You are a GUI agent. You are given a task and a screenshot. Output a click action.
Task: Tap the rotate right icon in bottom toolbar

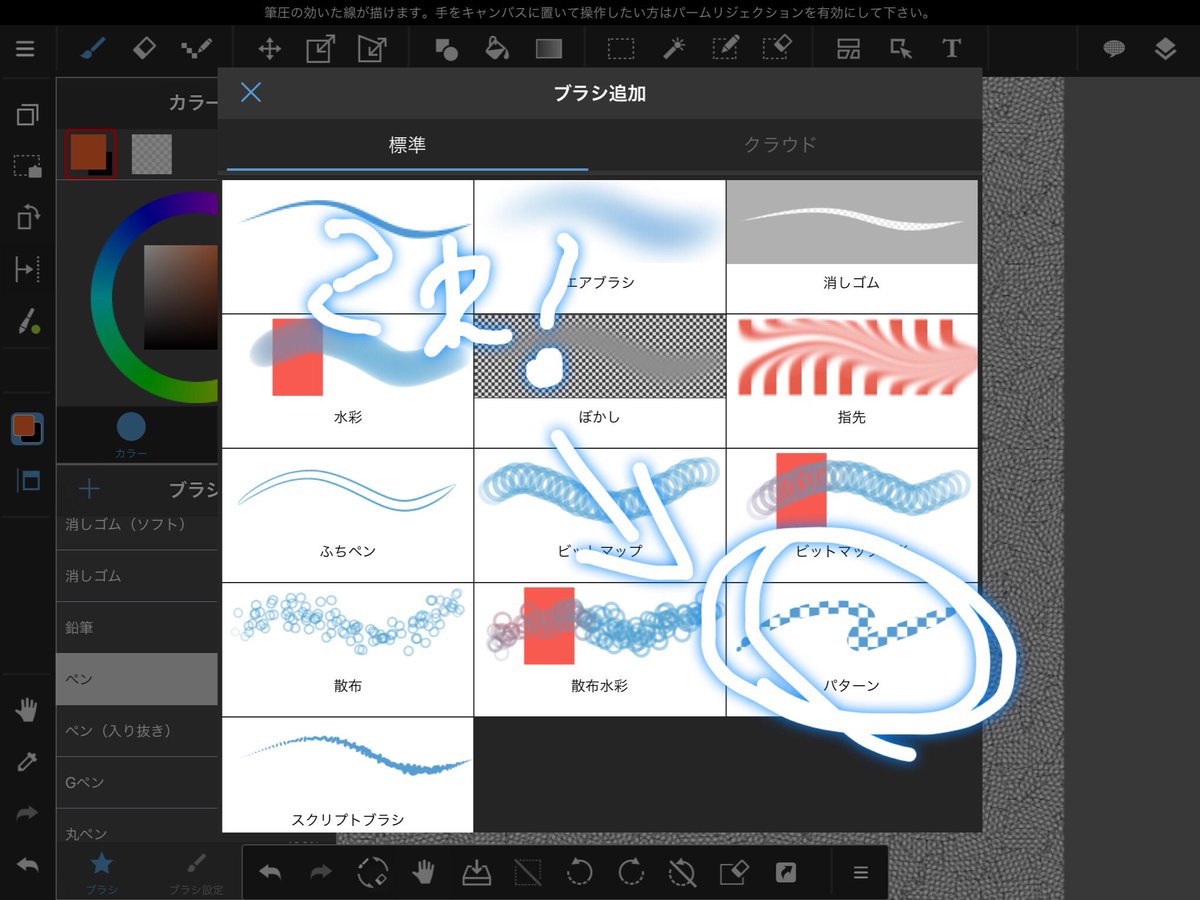[x=631, y=872]
